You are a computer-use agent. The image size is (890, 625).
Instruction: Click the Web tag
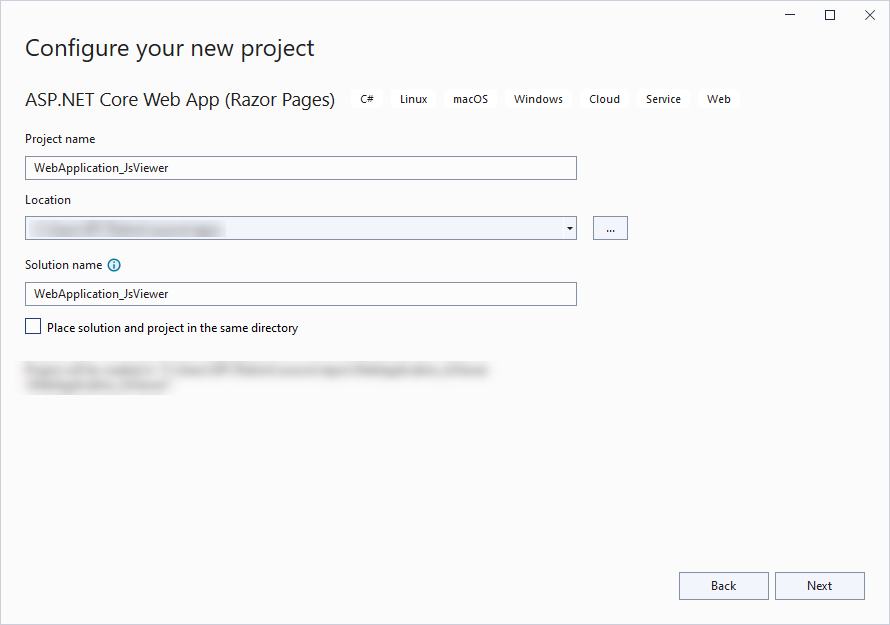pos(719,99)
